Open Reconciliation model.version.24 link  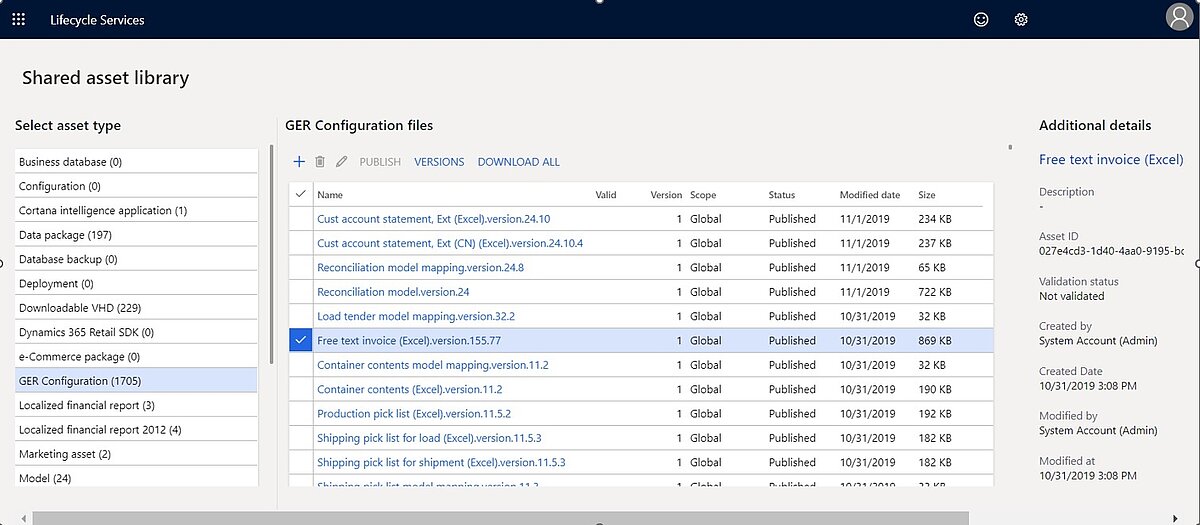(393, 292)
